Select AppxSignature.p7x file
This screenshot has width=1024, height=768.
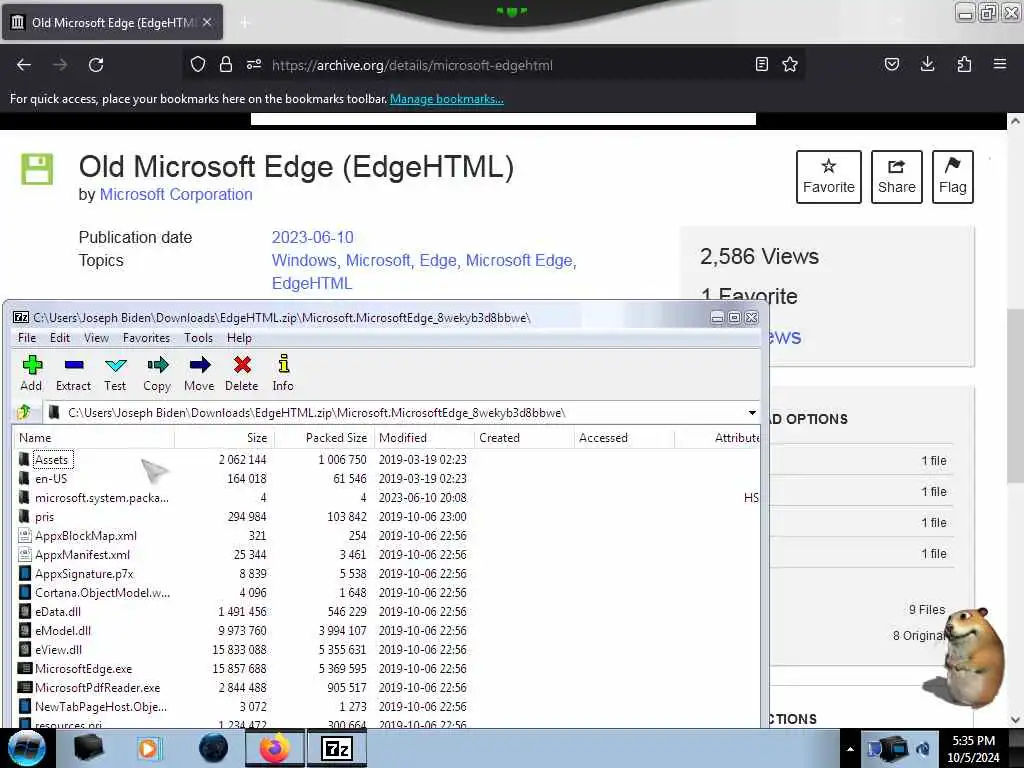pos(84,573)
